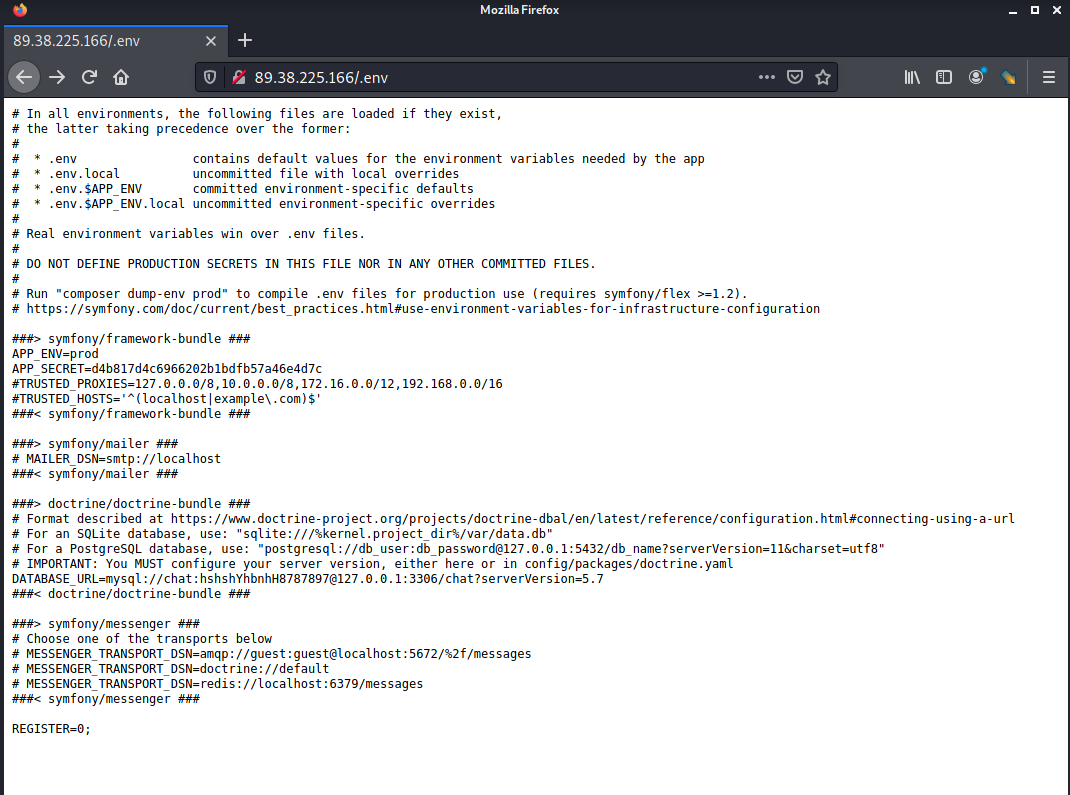Open a new tab with plus button
The height and width of the screenshot is (795, 1070).
(245, 40)
